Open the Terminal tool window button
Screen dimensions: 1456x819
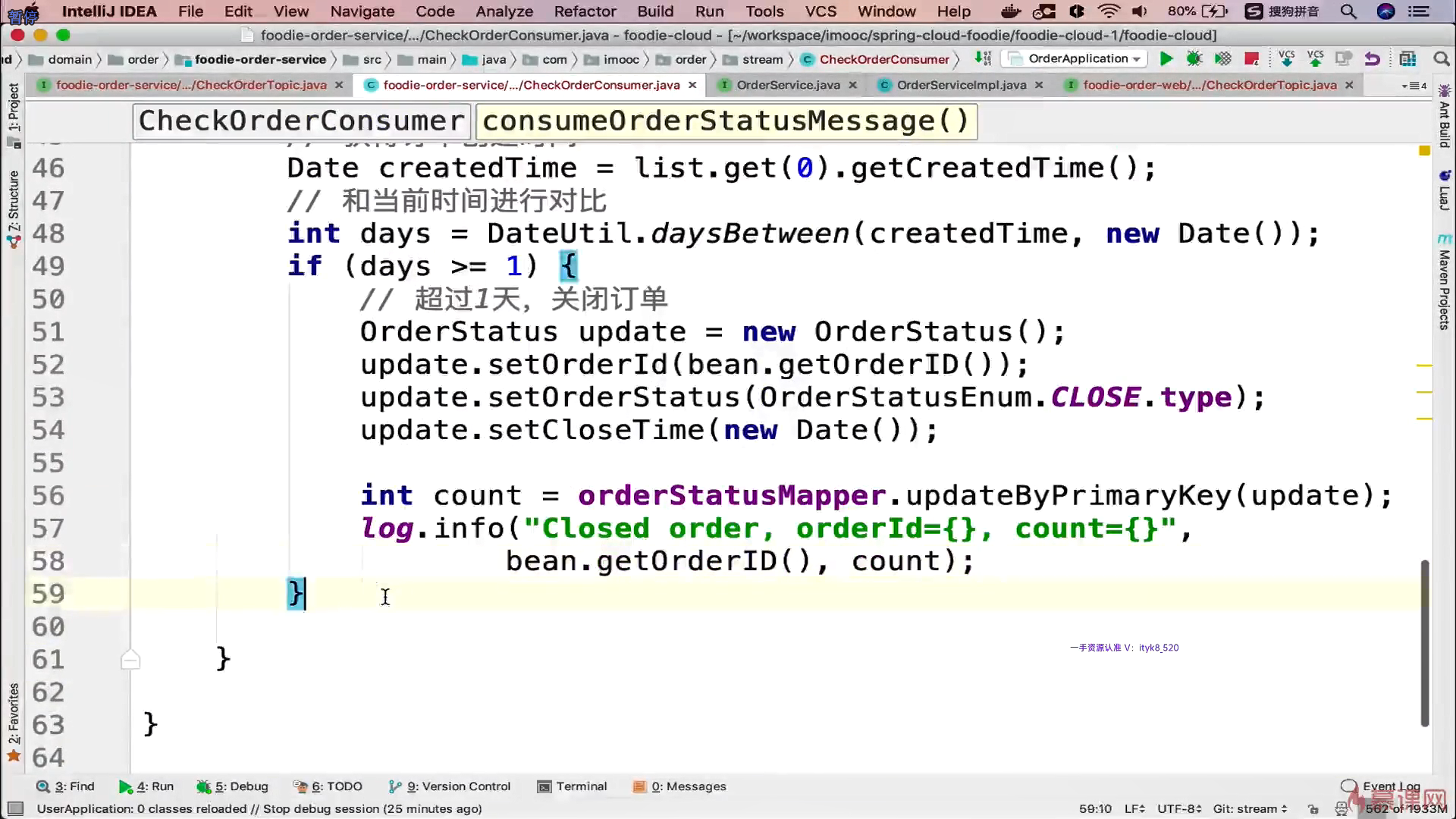[x=573, y=786]
